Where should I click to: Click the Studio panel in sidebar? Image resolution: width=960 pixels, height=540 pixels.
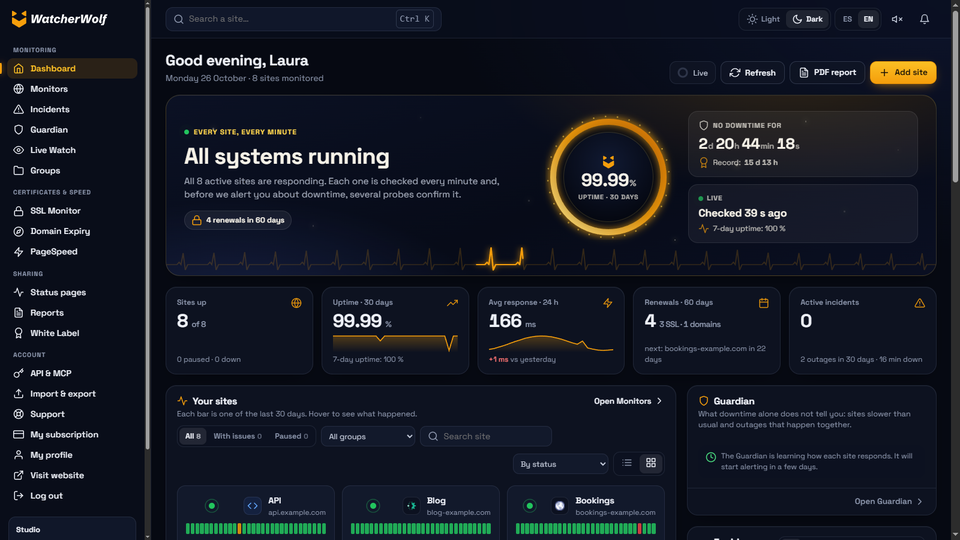[72, 528]
